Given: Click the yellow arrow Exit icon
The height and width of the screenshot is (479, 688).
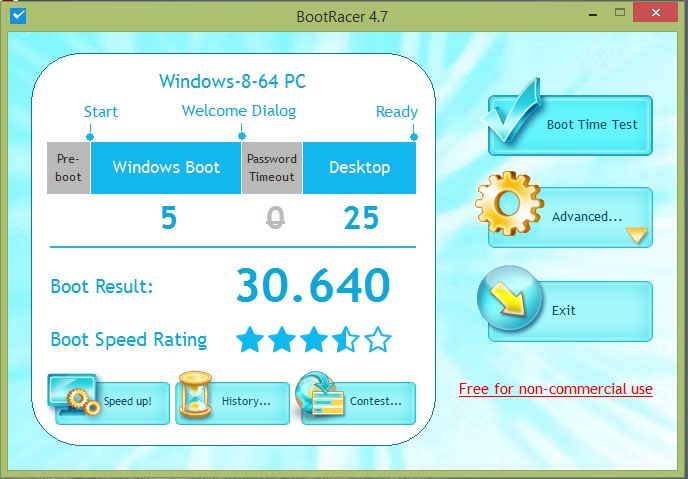Looking at the screenshot, I should 510,298.
